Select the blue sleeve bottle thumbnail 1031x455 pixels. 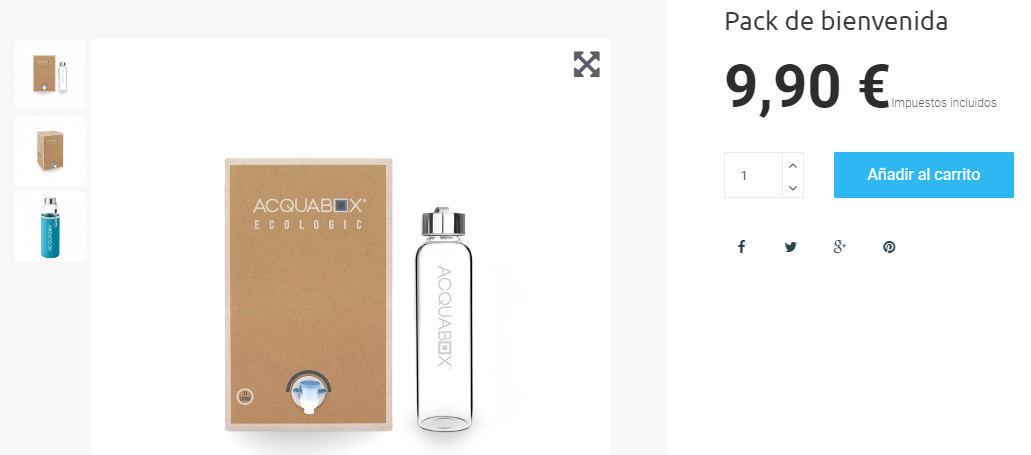point(50,227)
